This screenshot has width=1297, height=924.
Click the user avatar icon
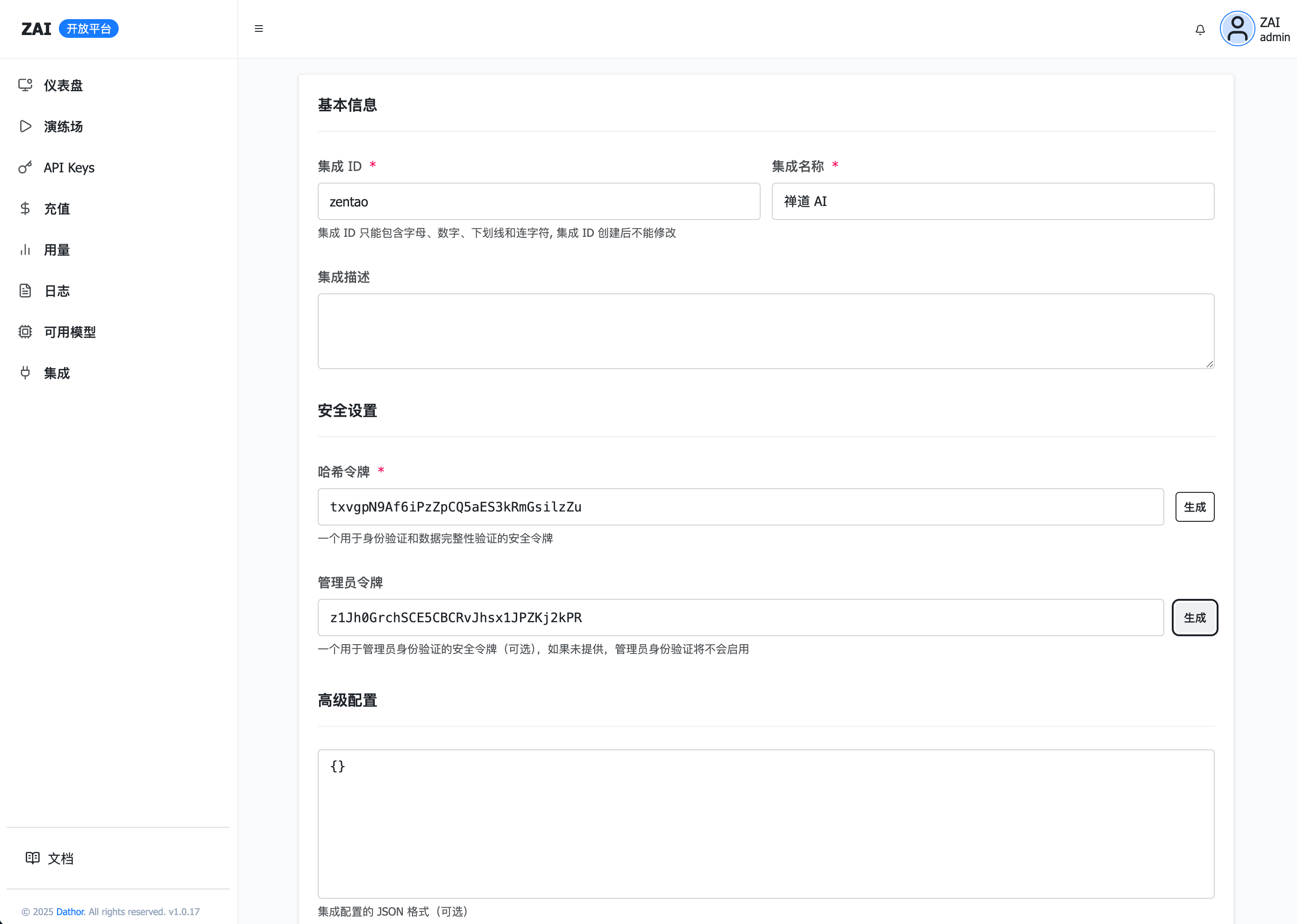point(1237,29)
